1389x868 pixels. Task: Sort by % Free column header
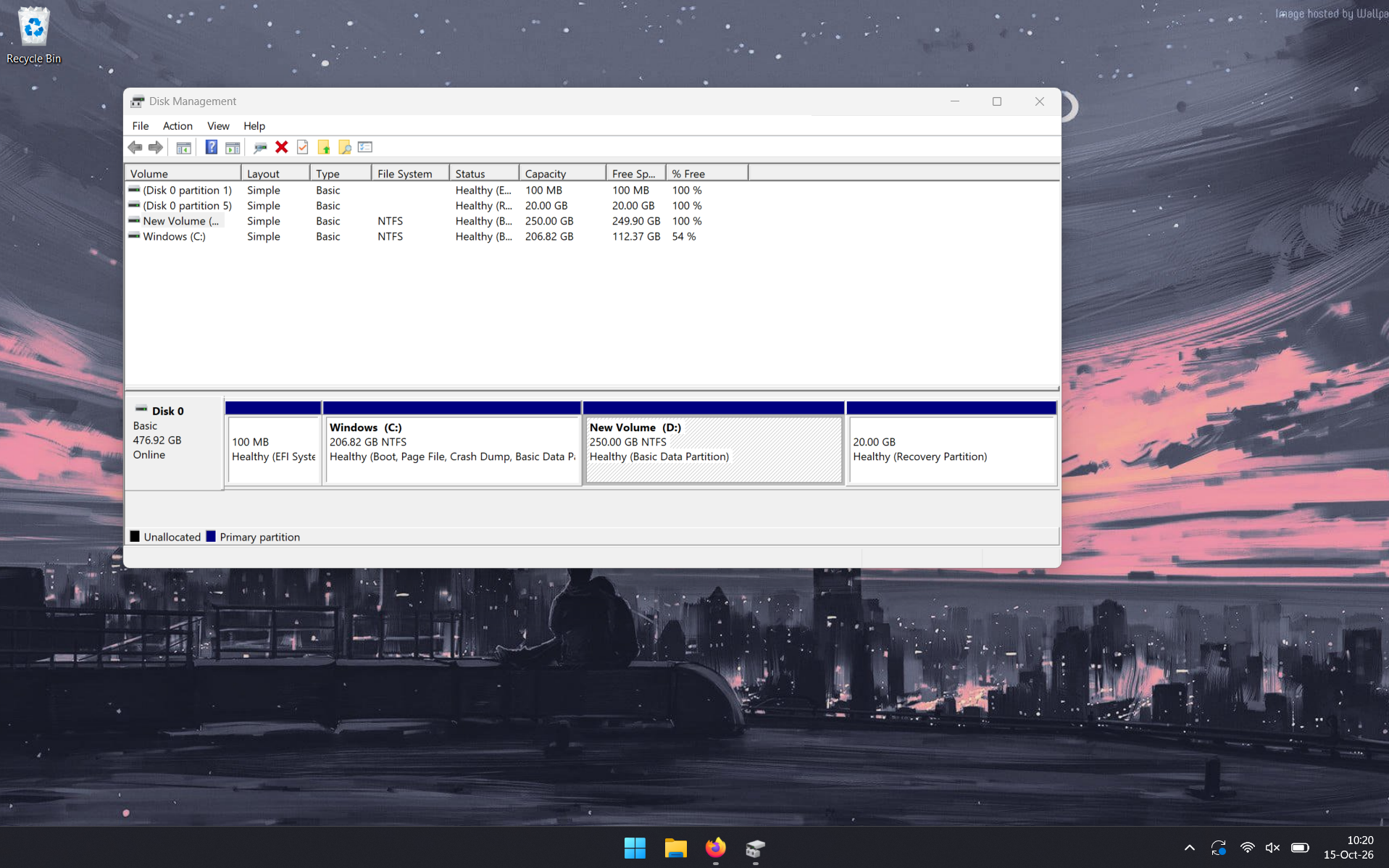coord(707,174)
